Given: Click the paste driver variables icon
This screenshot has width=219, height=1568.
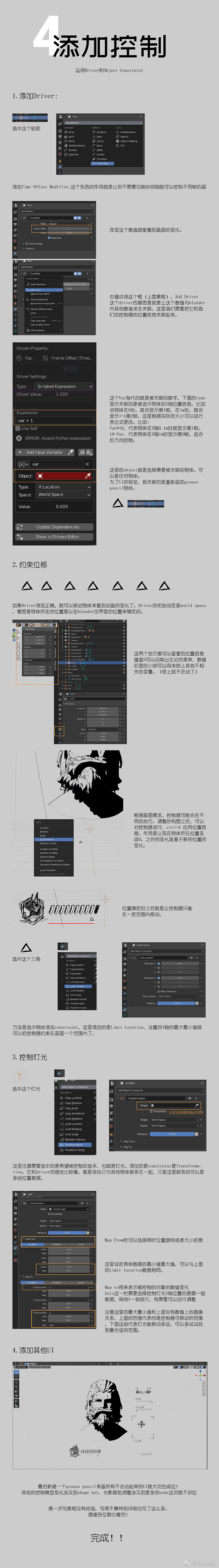Looking at the screenshot, I should click(89, 452).
